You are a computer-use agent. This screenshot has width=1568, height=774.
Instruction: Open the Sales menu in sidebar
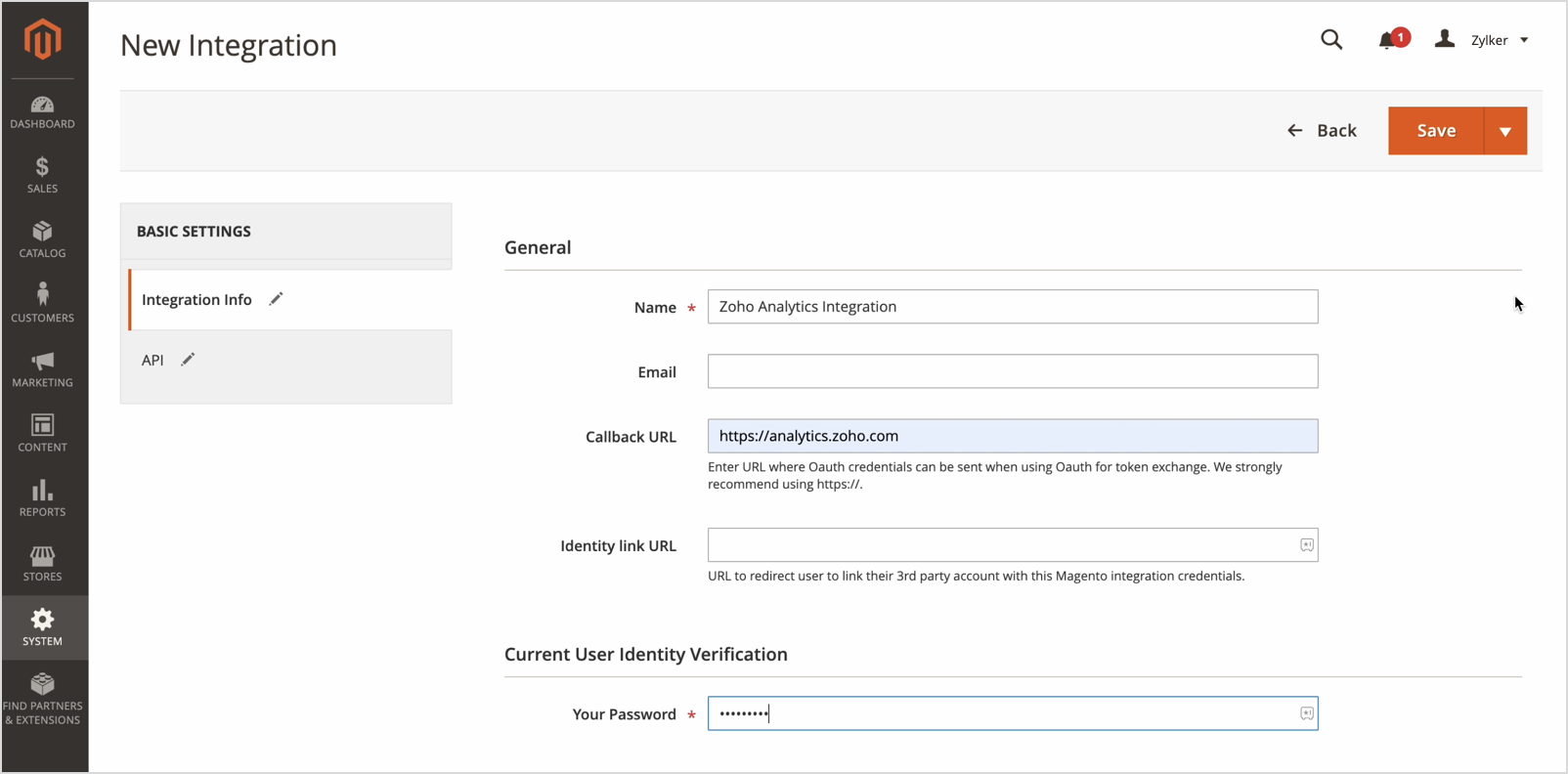[42, 176]
